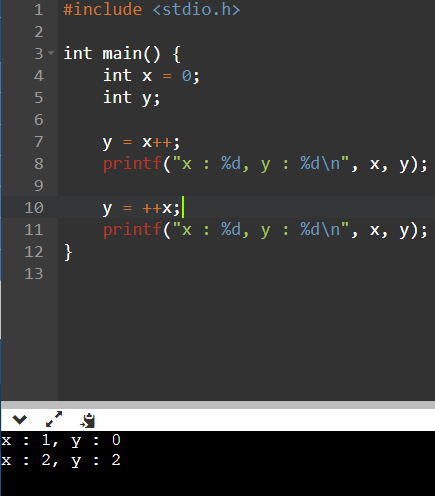Viewport: 435px width, 496px height.
Task: Copy console output with clipboard icon
Action: pos(88,420)
